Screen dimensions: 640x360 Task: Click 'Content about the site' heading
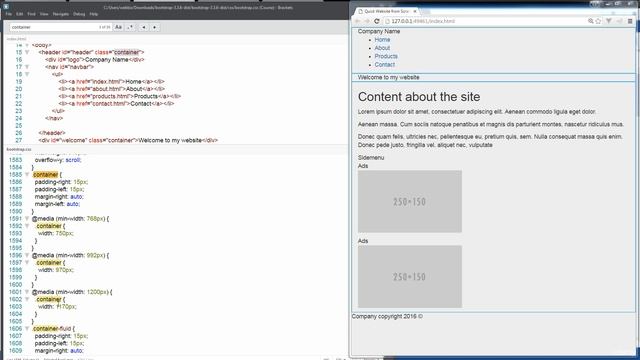pos(419,97)
